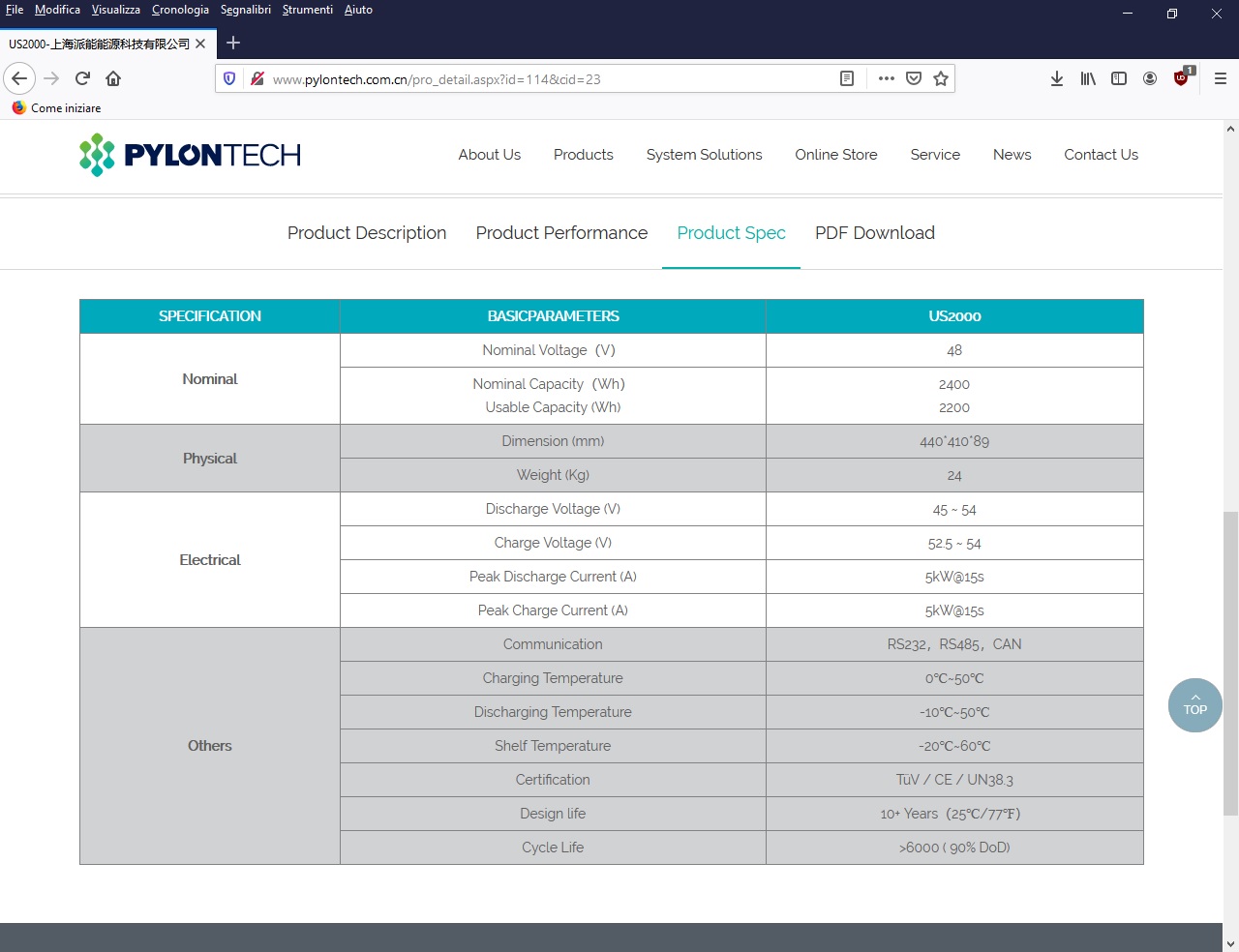Select the Product Performance tab
1239x952 pixels.
(x=561, y=233)
